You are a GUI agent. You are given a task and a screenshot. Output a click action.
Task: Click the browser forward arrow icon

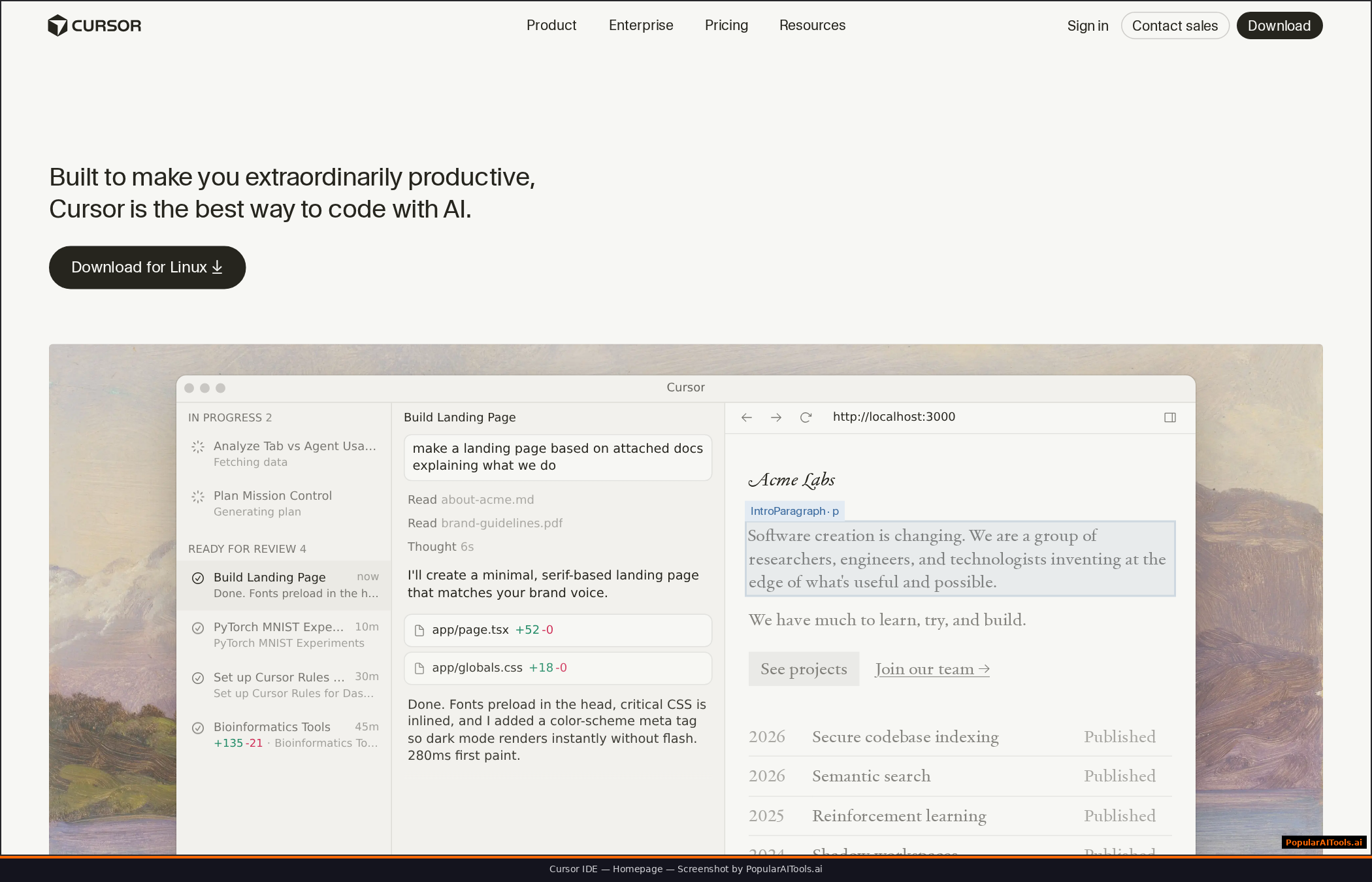pyautogui.click(x=776, y=417)
